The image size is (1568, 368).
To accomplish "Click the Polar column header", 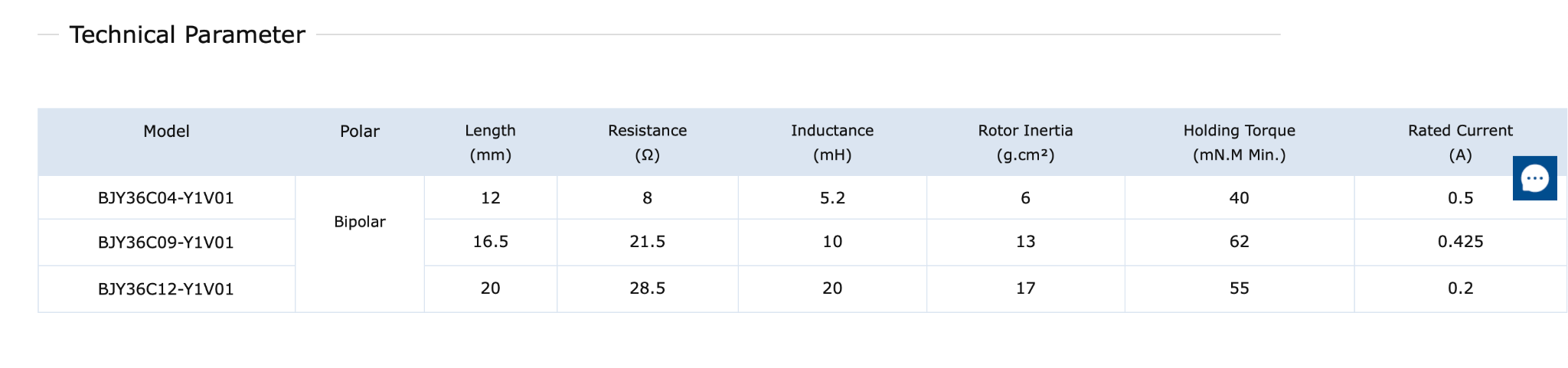I will coord(359,132).
